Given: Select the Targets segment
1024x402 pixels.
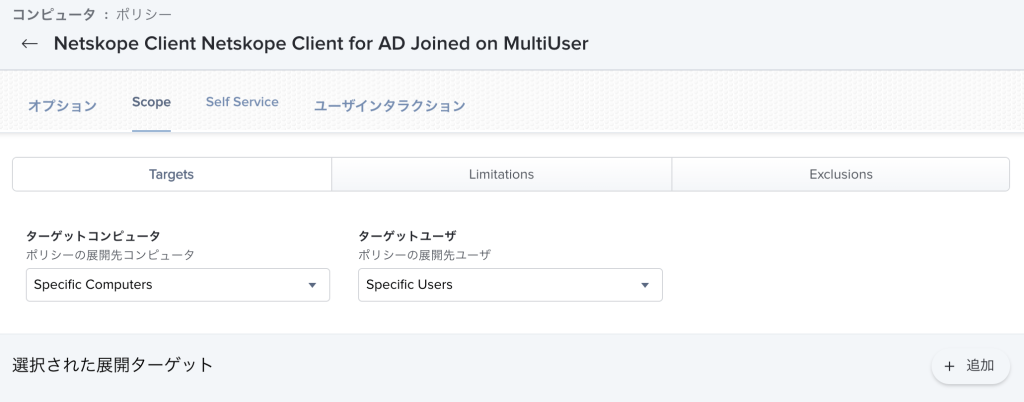Looking at the screenshot, I should click(x=172, y=174).
